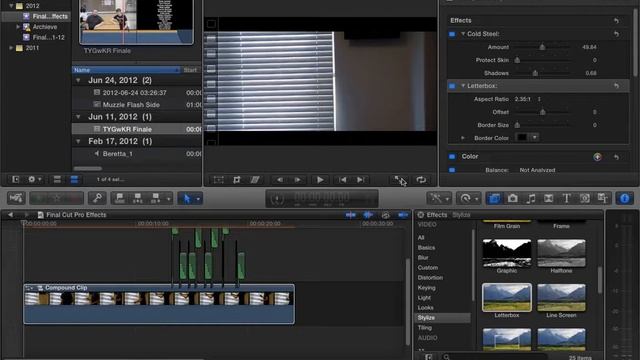The image size is (640, 360).
Task: Select the Blur effects category
Action: point(423,258)
